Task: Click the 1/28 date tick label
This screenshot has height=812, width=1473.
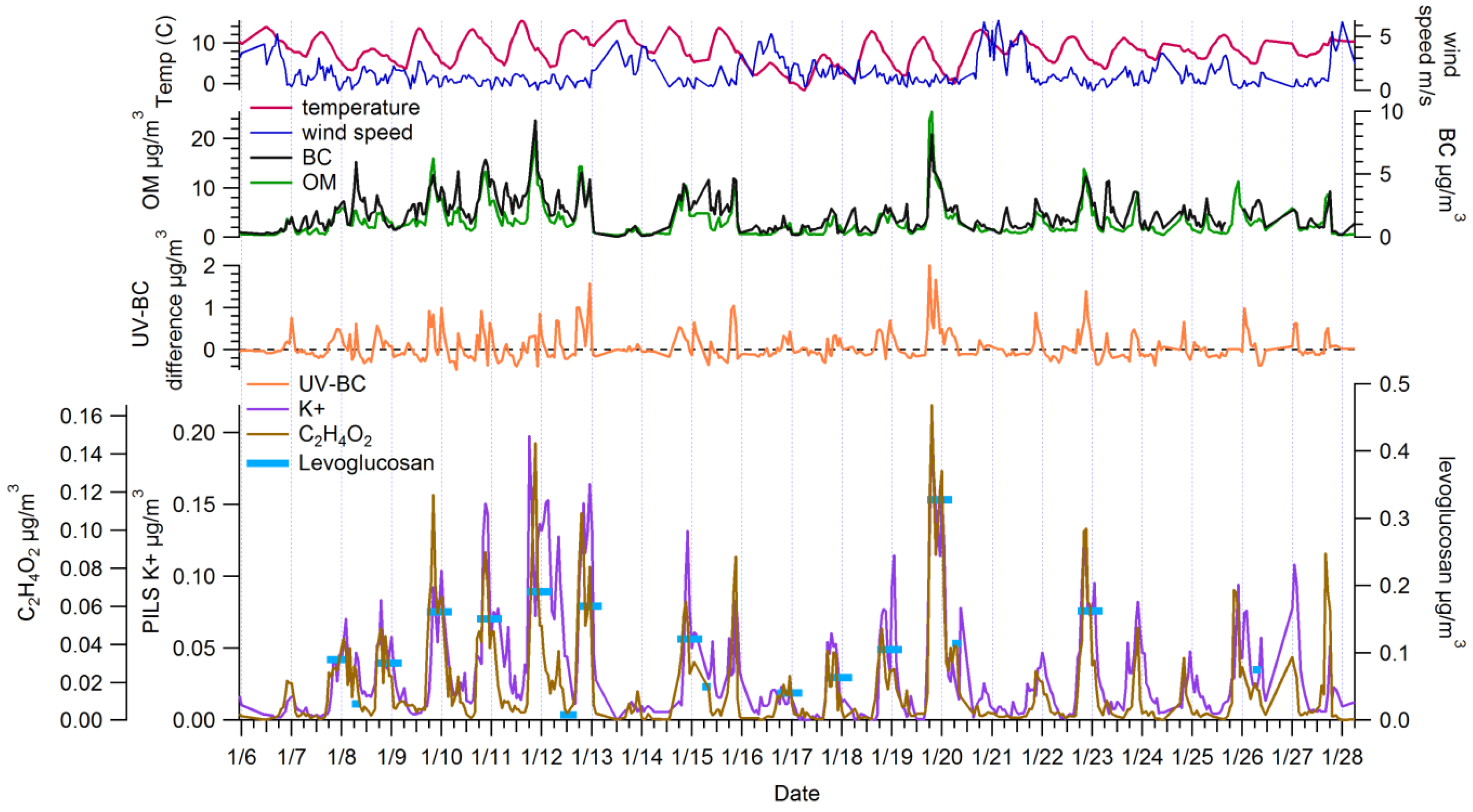Action: click(1343, 756)
